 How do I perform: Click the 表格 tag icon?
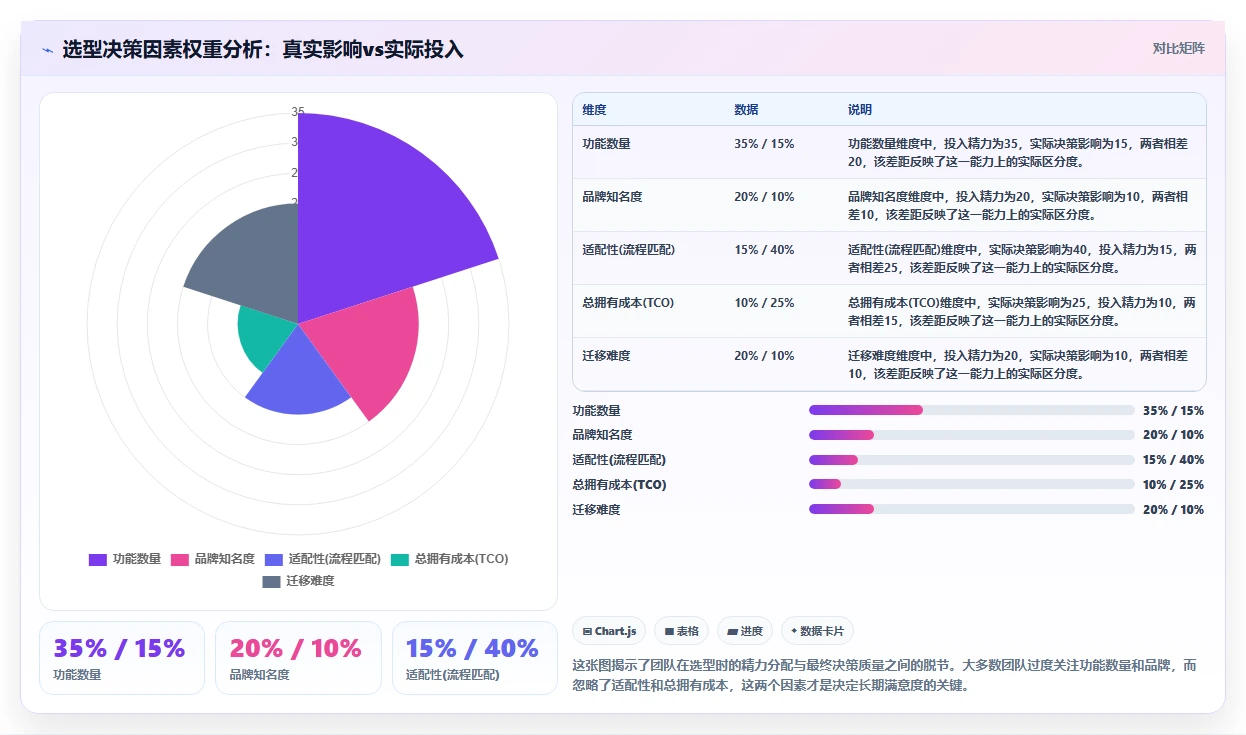669,632
